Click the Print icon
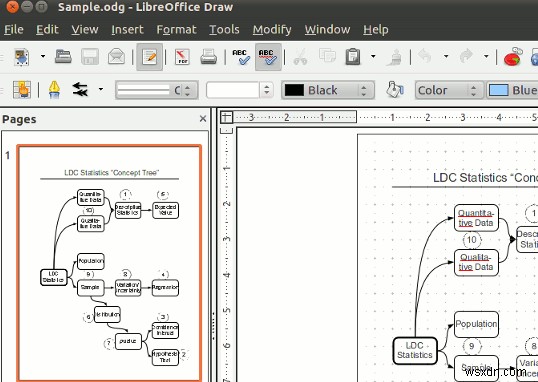 tap(209, 57)
